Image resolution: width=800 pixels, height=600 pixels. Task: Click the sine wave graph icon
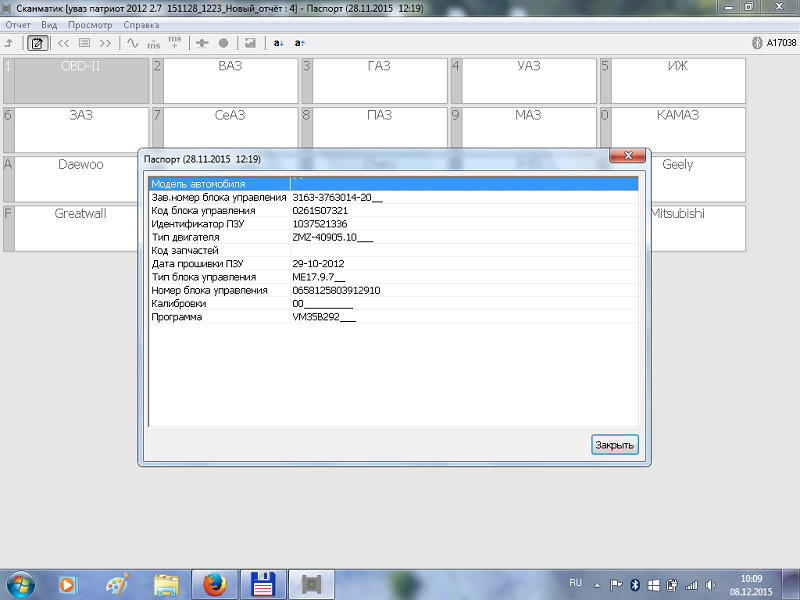(x=131, y=43)
